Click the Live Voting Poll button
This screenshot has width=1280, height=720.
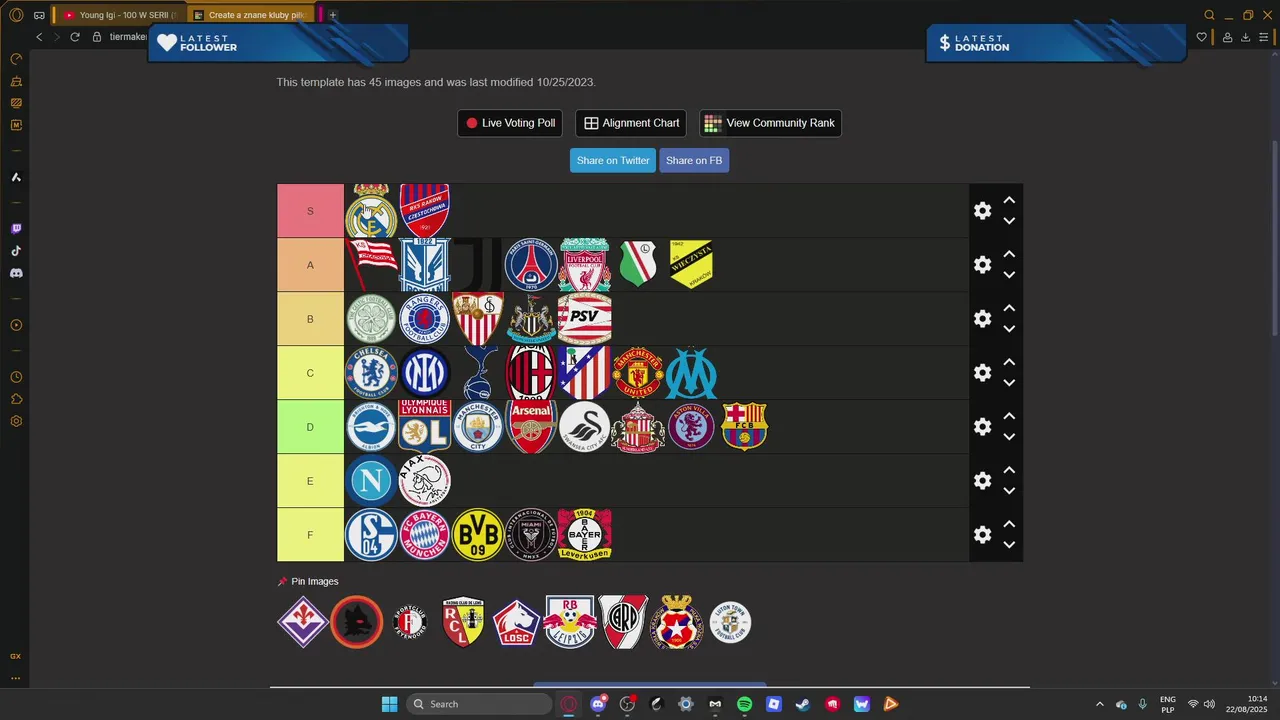510,123
